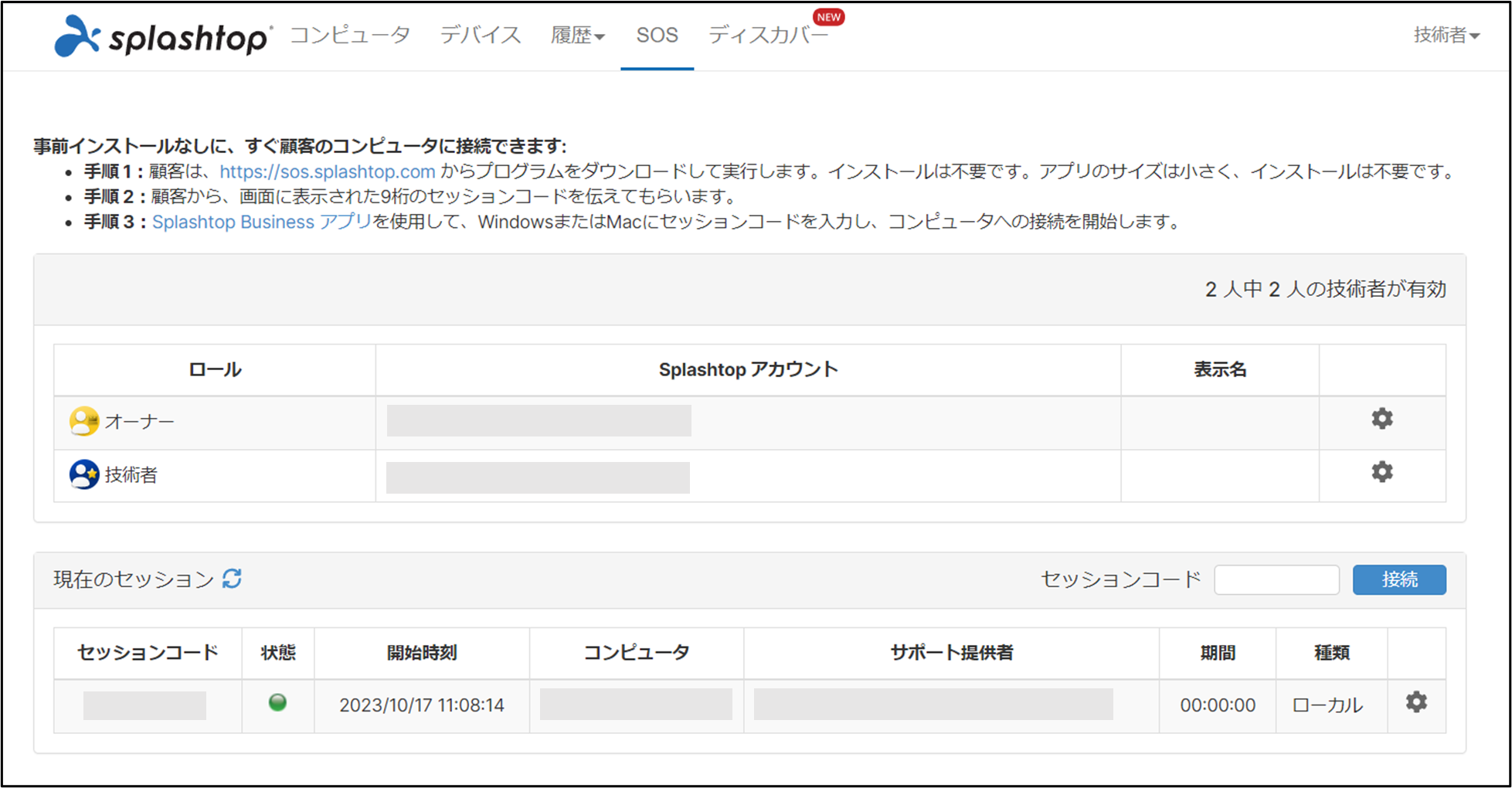Click the 状態 column header
The image size is (1512, 788).
tap(278, 653)
